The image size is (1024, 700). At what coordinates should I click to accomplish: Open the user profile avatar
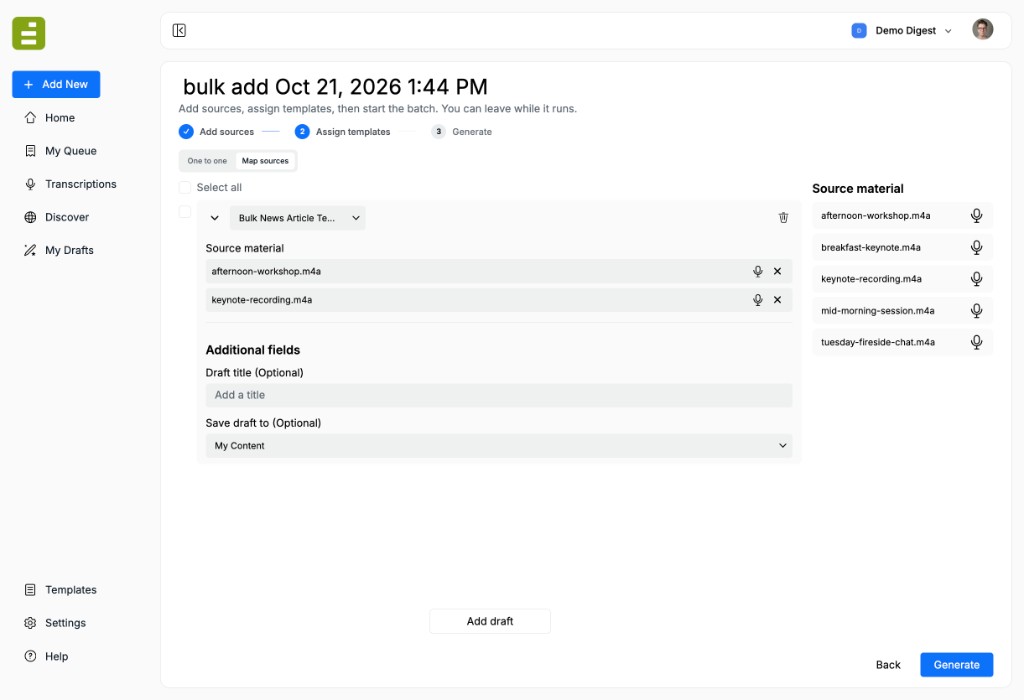click(982, 29)
